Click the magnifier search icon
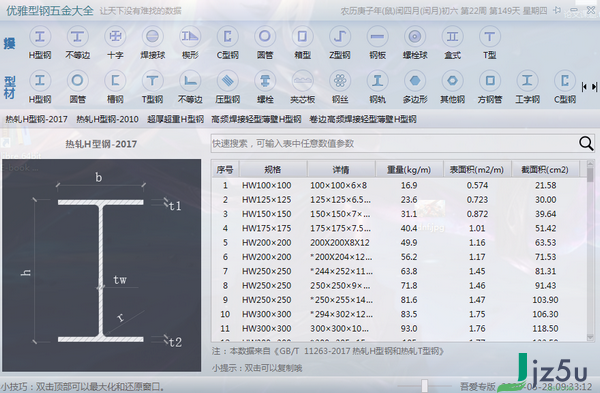Viewport: 600px width, 393px height. [586, 144]
